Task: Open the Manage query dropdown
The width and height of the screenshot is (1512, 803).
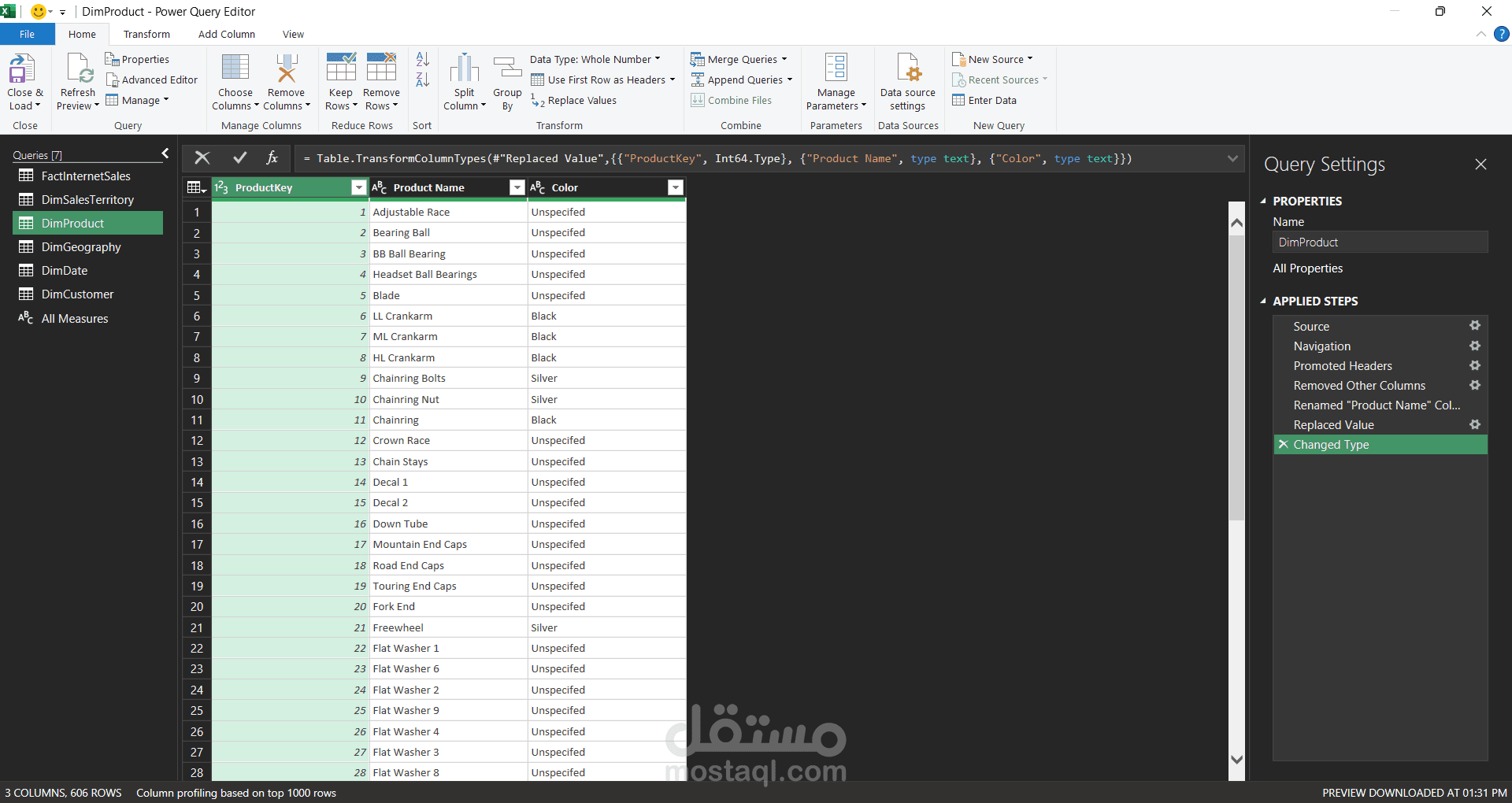Action: pos(138,100)
